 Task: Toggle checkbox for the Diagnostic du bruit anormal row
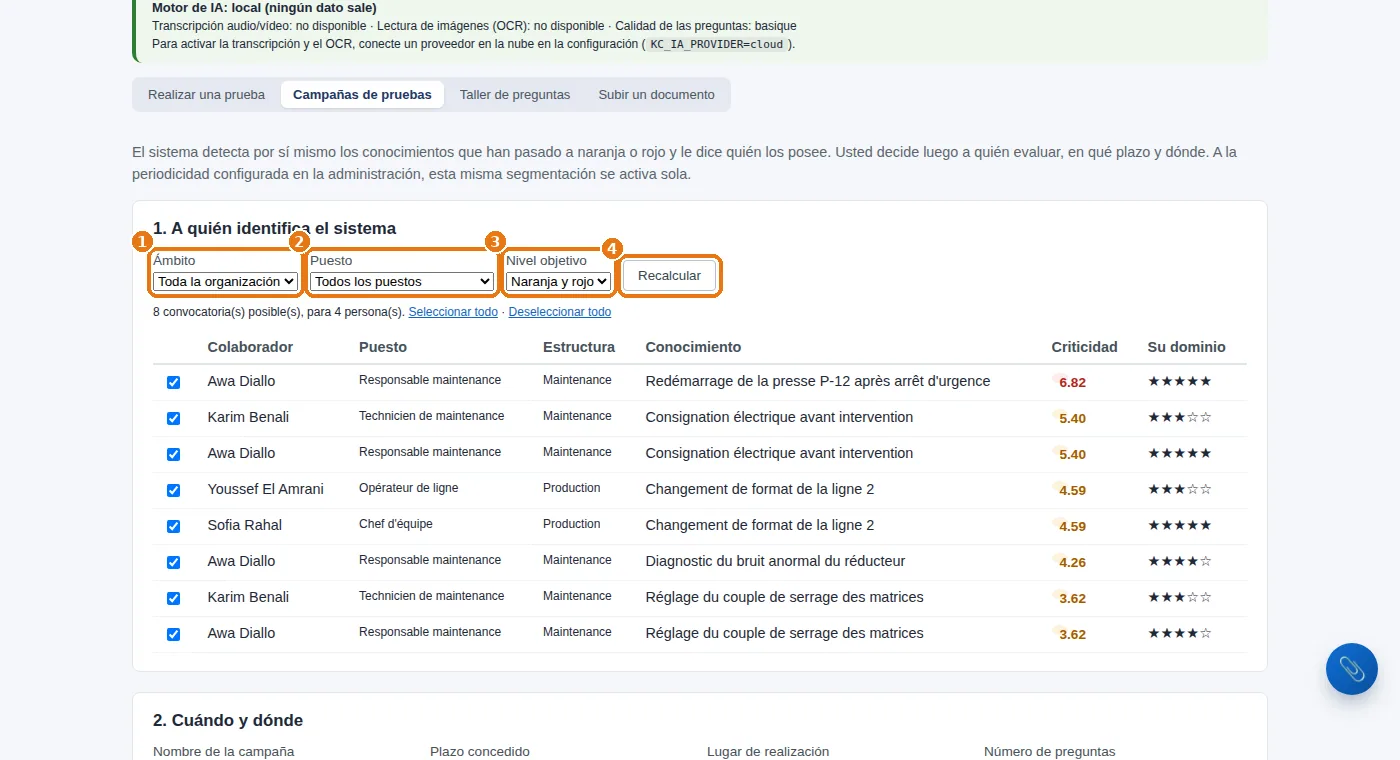(x=173, y=562)
